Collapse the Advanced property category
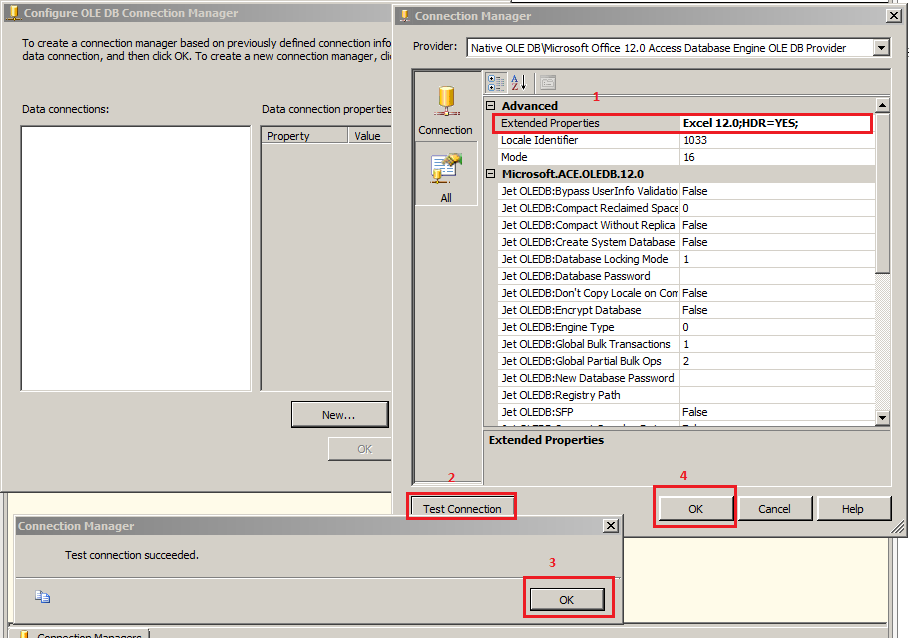Viewport: 909px width, 638px height. pyautogui.click(x=489, y=105)
